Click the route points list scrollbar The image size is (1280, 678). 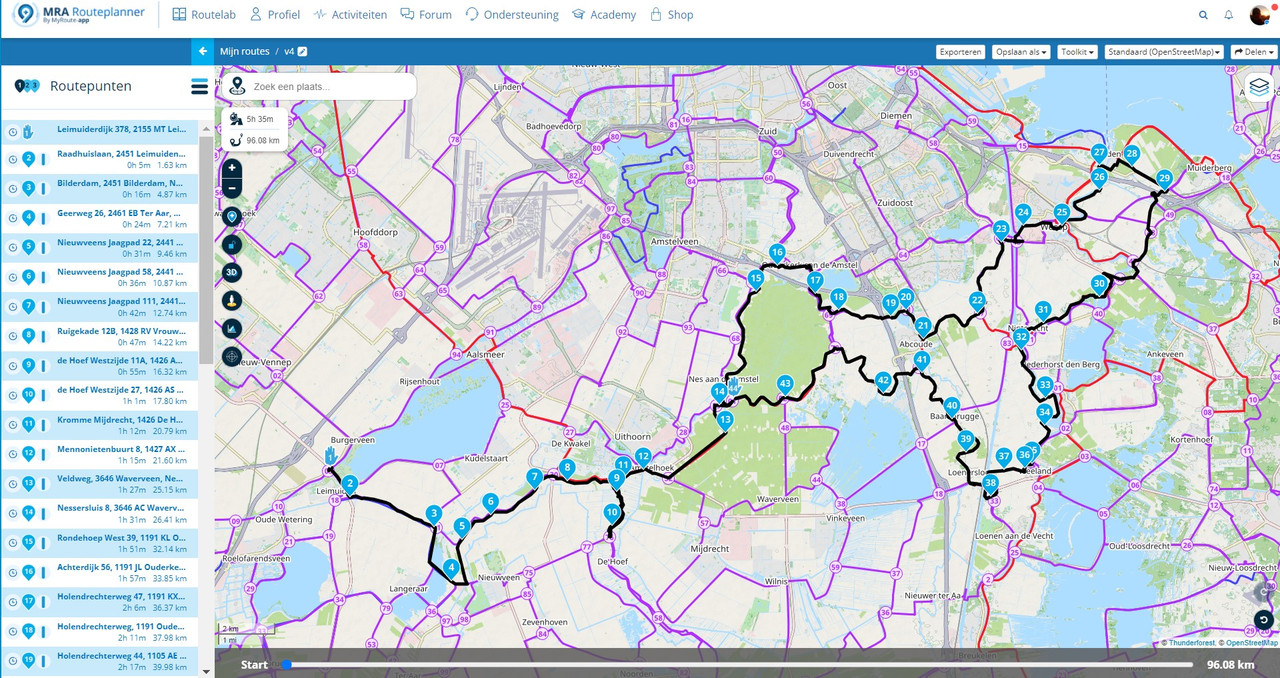[x=206, y=250]
